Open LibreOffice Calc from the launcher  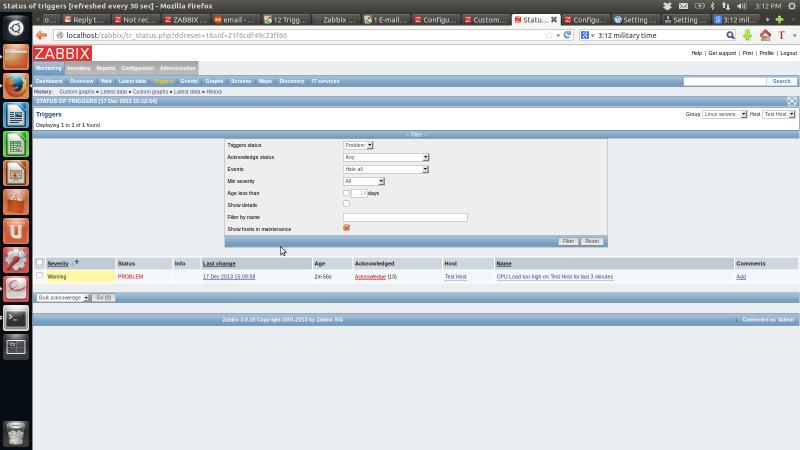[x=16, y=144]
